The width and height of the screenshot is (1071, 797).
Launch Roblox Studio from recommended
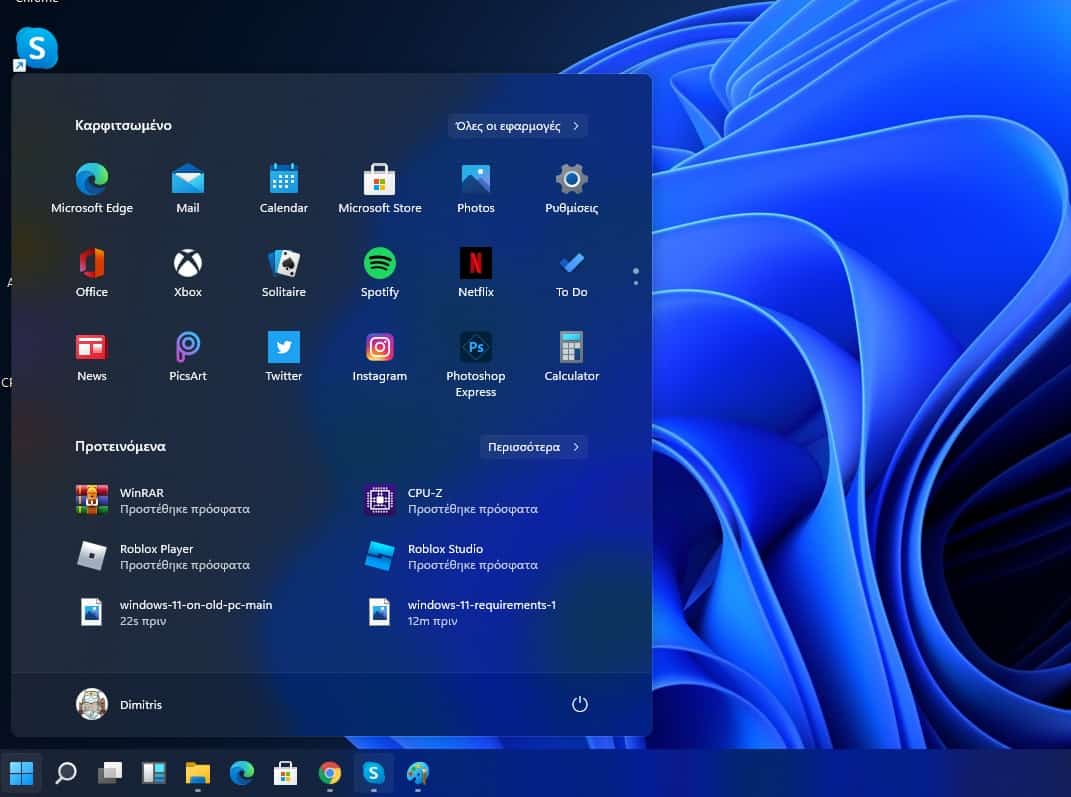coord(451,557)
